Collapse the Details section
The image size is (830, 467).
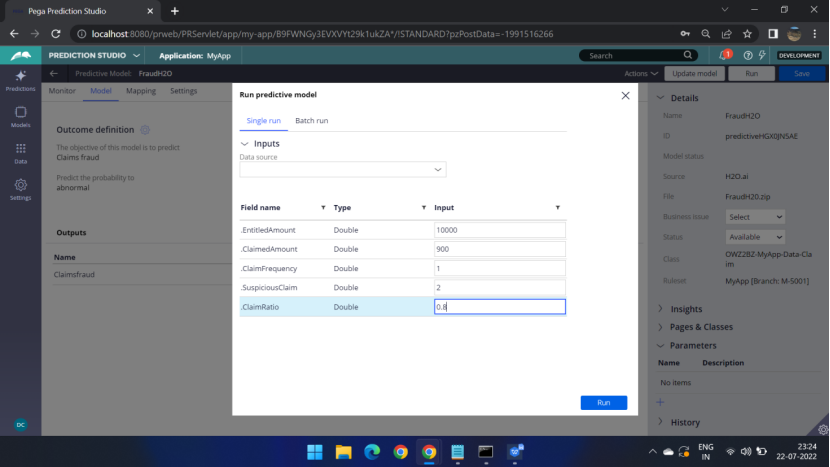tap(660, 98)
